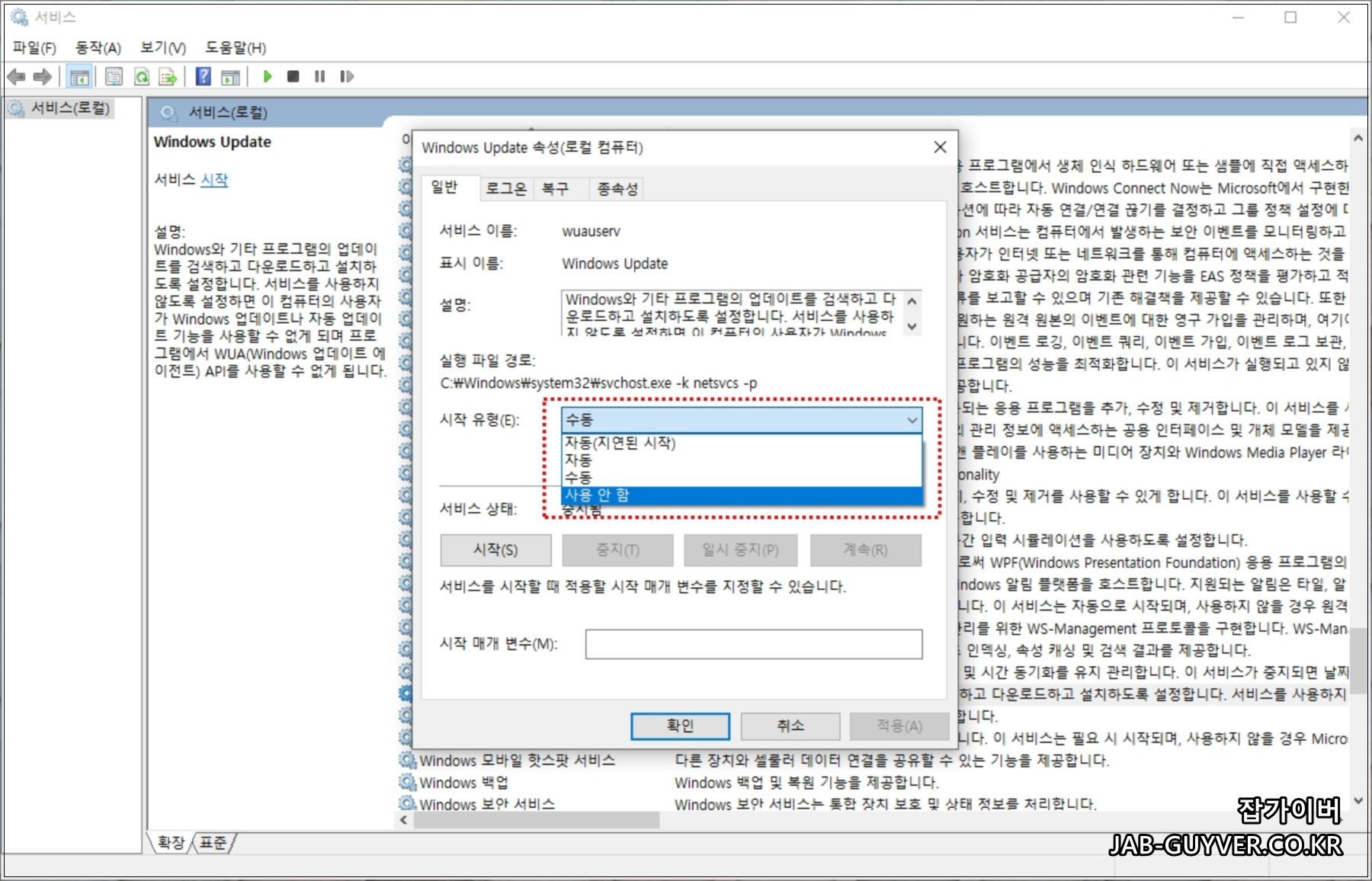Click the 중지(T) button
The image size is (1372, 881).
coord(617,550)
